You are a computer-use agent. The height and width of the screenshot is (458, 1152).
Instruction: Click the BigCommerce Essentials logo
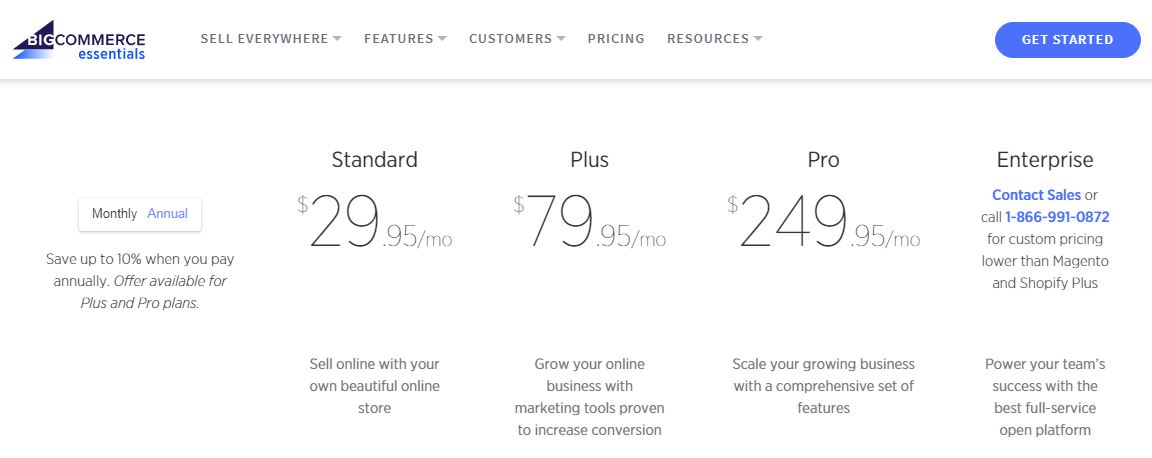[x=79, y=43]
